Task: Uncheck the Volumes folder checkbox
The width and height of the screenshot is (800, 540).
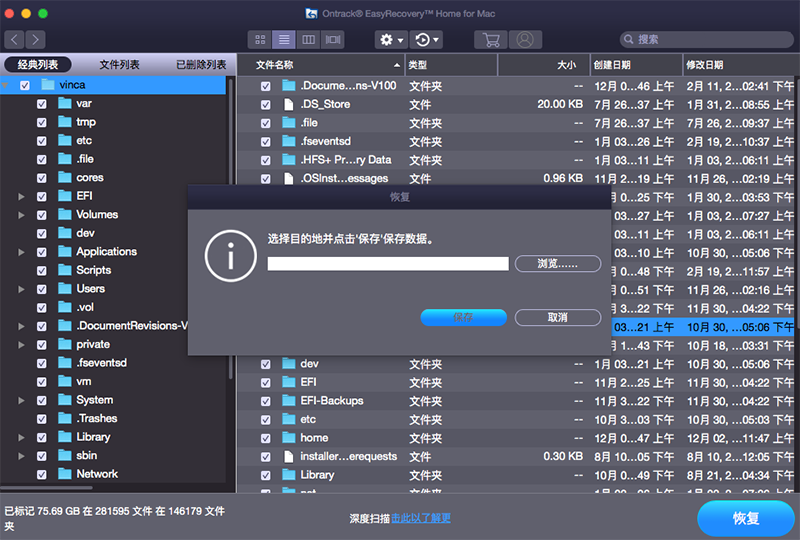Action: pyautogui.click(x=42, y=215)
